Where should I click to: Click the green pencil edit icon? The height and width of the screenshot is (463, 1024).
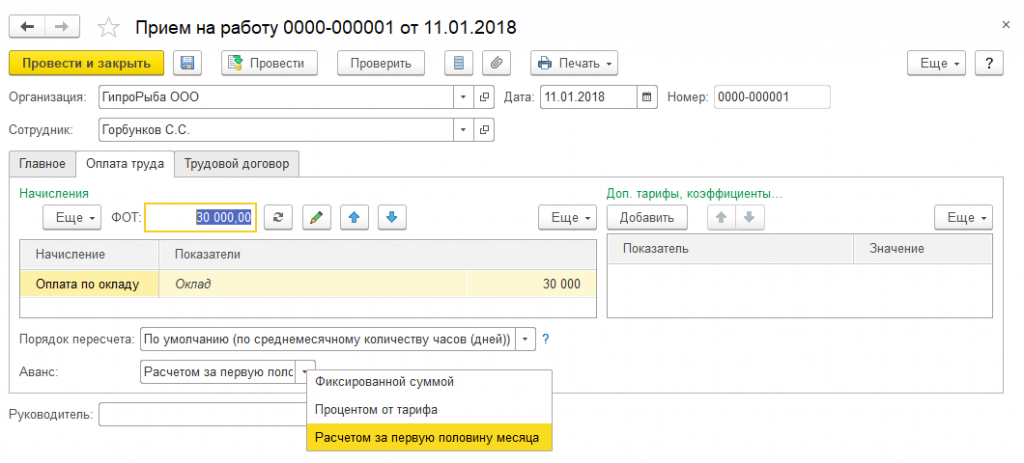click(x=316, y=217)
